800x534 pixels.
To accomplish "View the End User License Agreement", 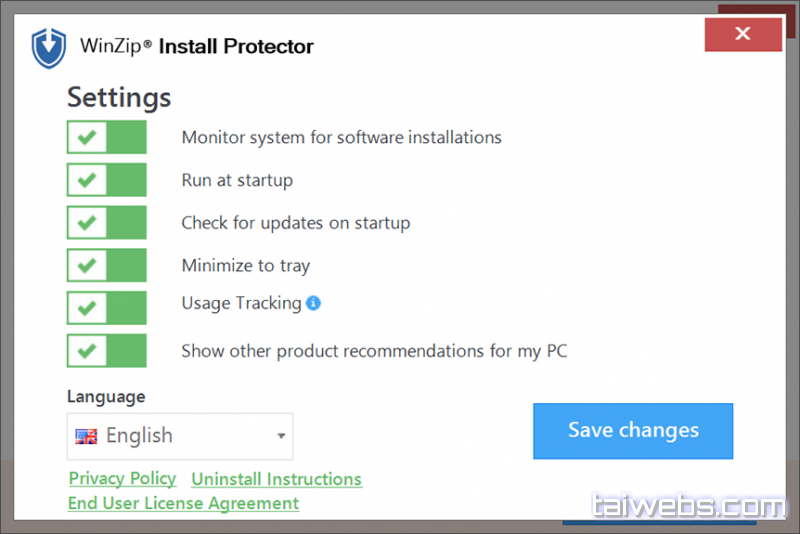I will 183,503.
